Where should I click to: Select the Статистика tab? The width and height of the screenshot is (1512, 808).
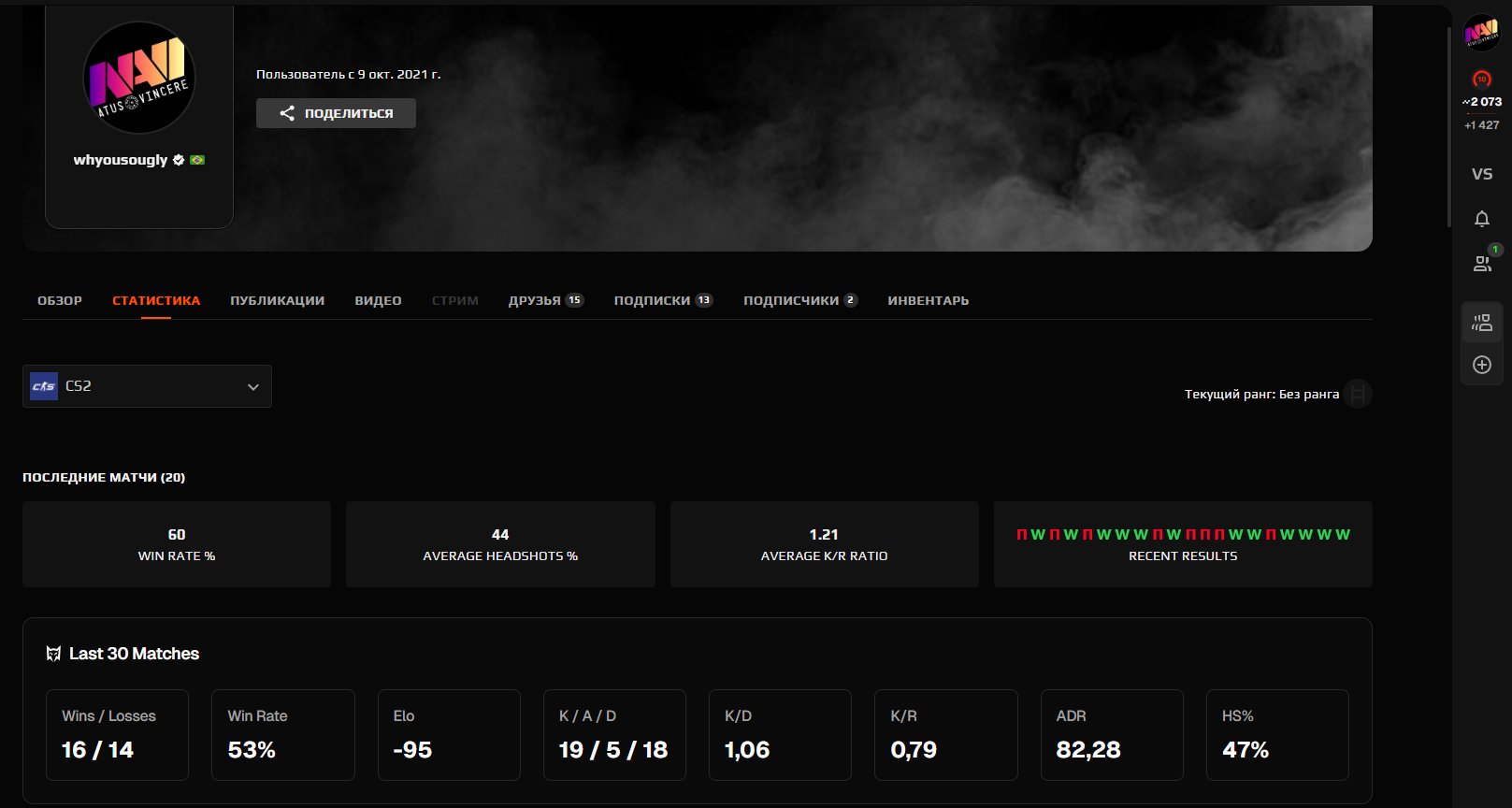click(156, 300)
